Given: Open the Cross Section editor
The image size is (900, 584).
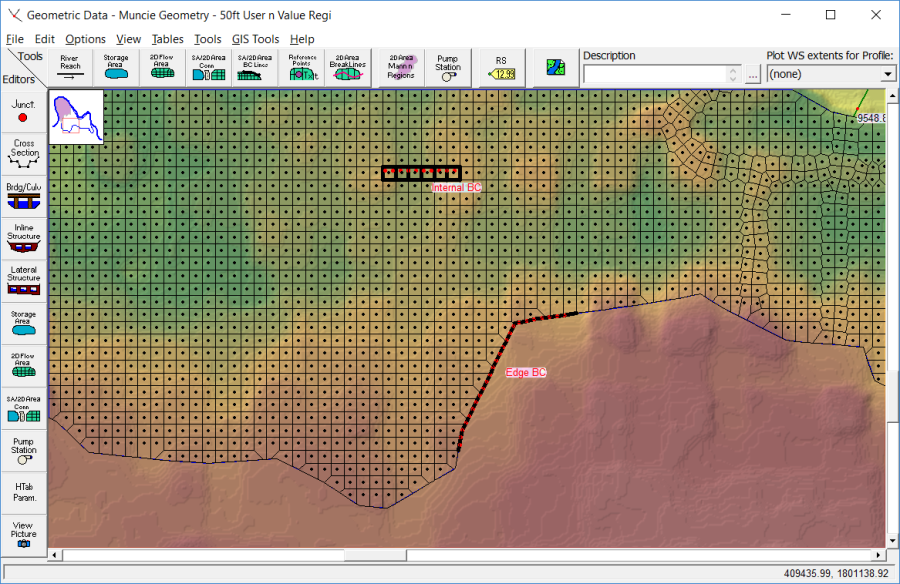Looking at the screenshot, I should (x=23, y=153).
